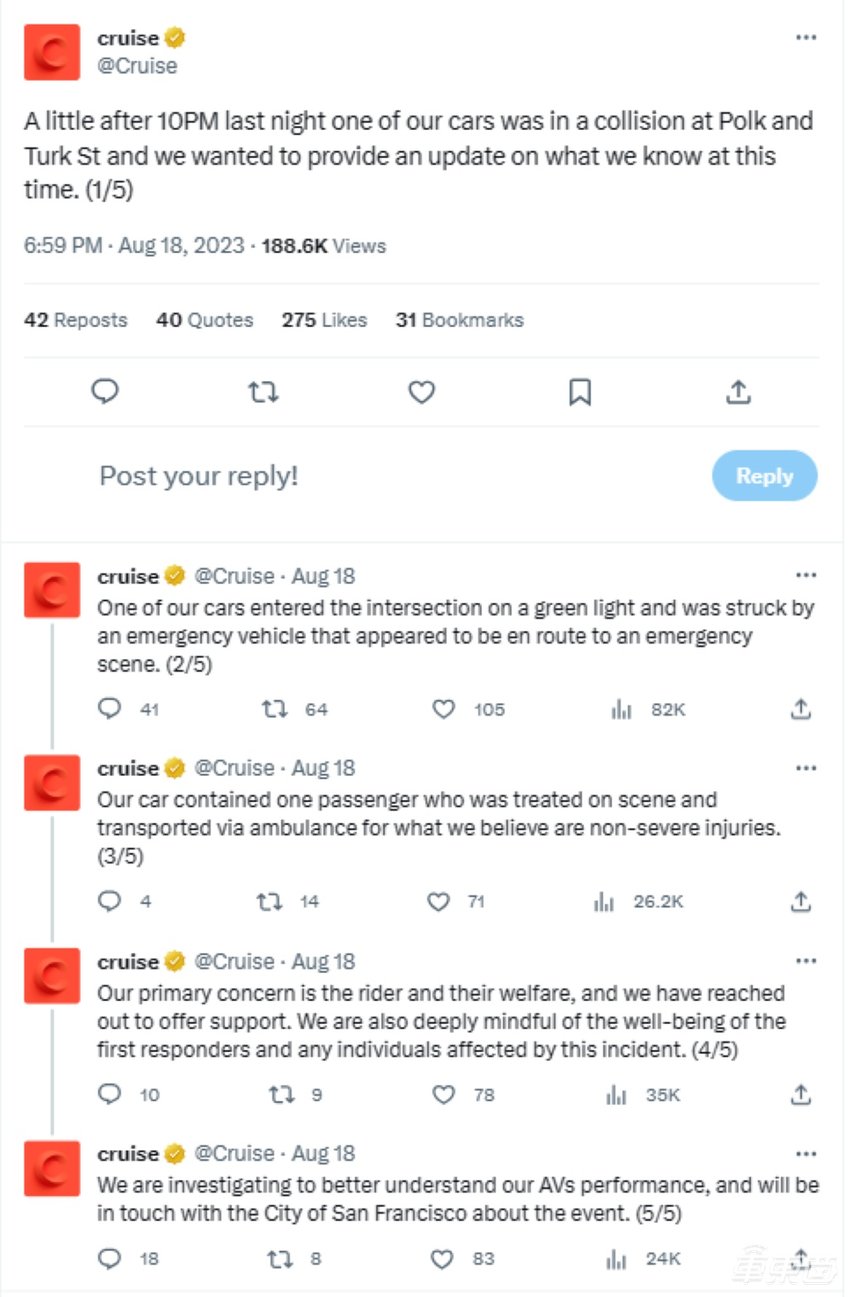This screenshot has width=850, height=1297.
Task: Open more options on the (5/5) tweet
Action: click(807, 1152)
